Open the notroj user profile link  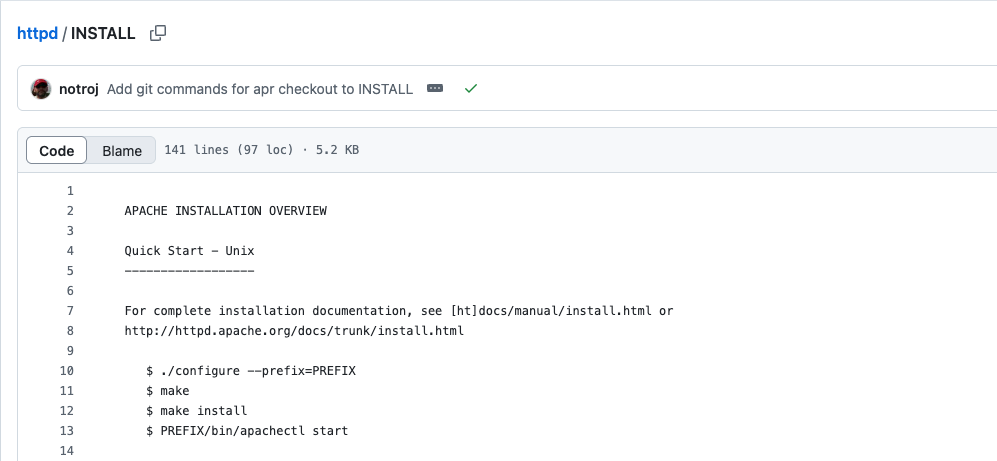(x=79, y=89)
